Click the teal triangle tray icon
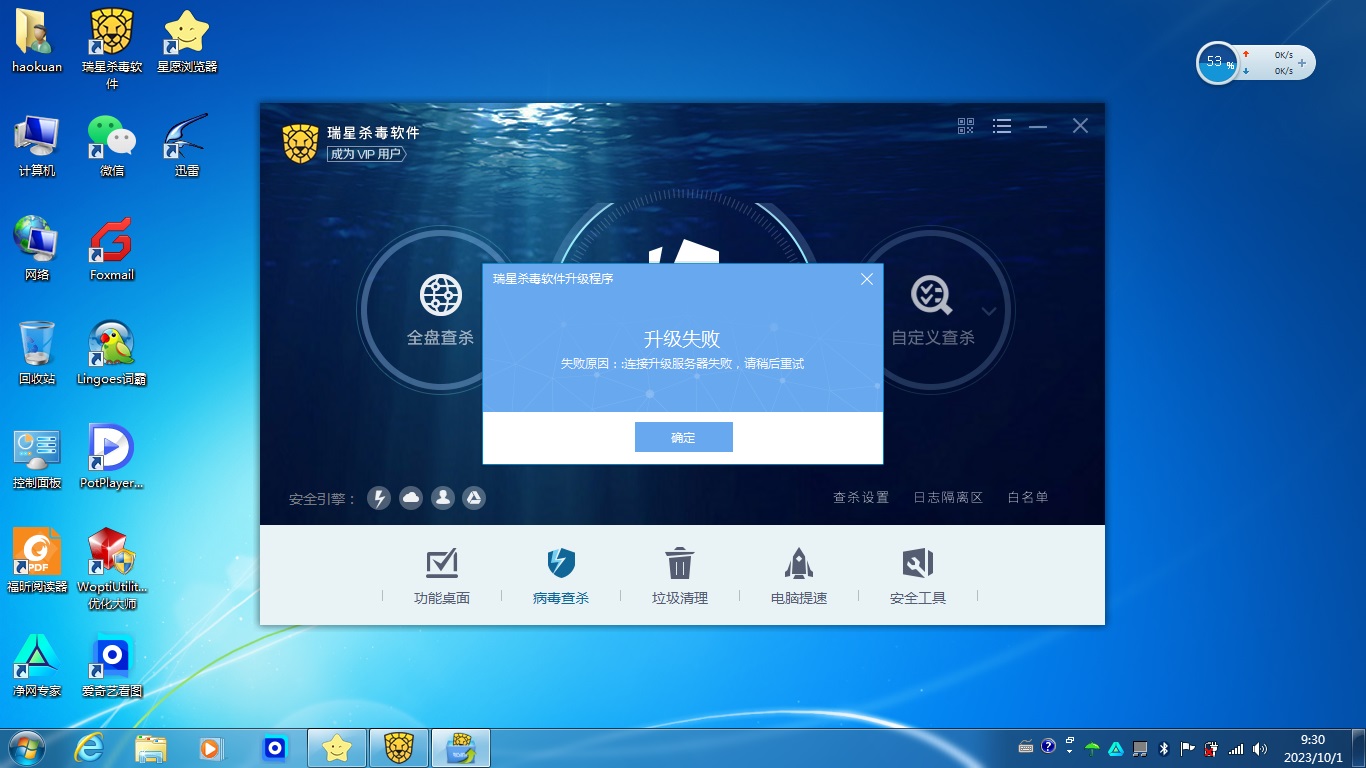The width and height of the screenshot is (1366, 768). click(x=1116, y=748)
